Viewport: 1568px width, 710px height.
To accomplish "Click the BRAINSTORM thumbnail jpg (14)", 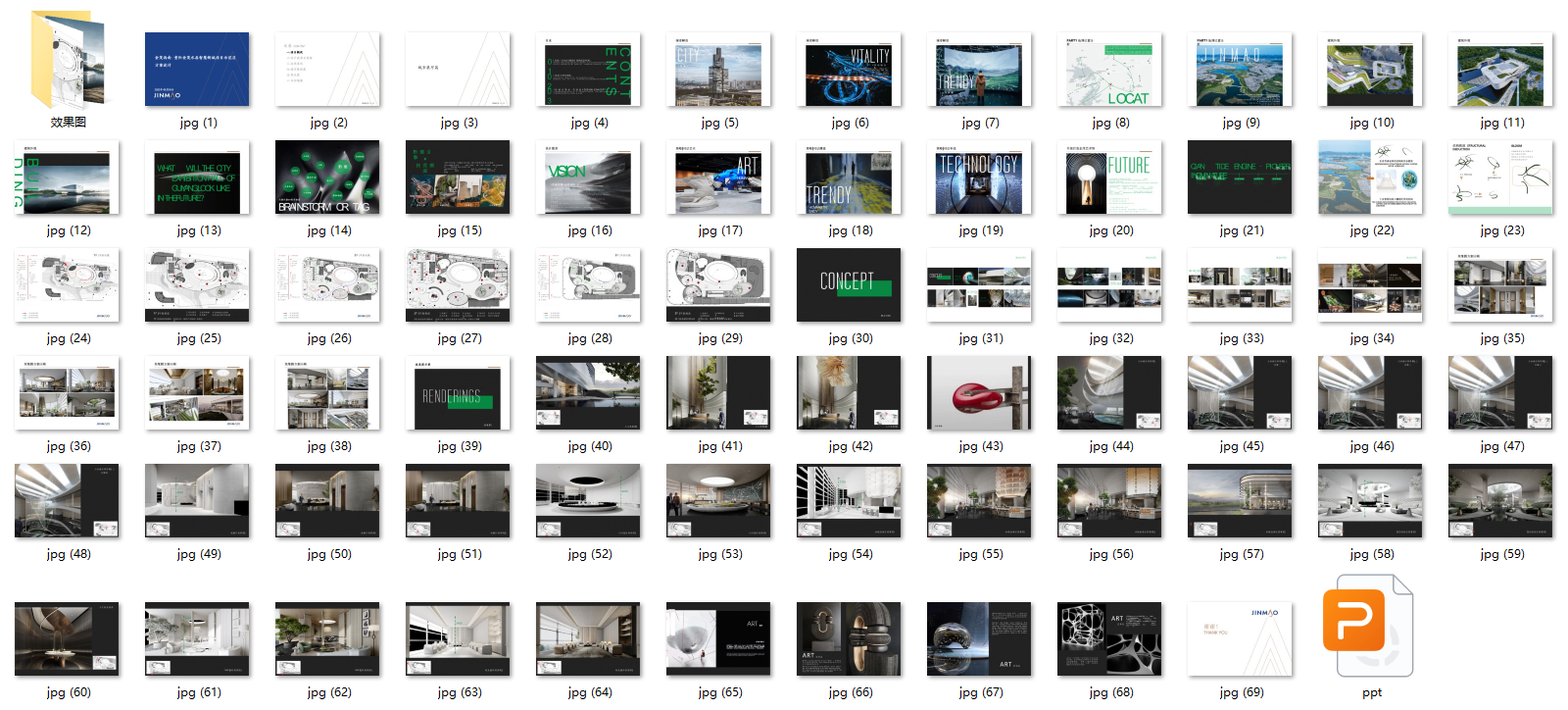I will tap(327, 177).
